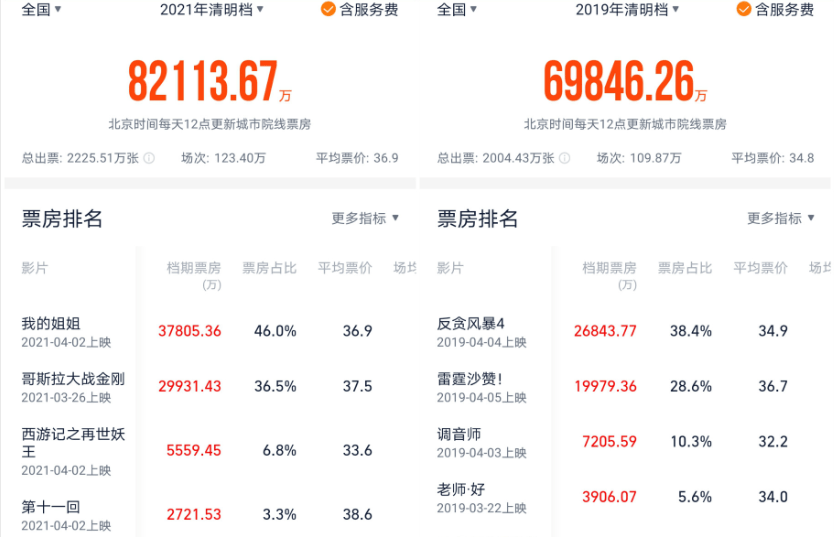Screen dimensions: 834x537
Task: Click the 场次: 123.40万 statistic
Action: coord(223,158)
